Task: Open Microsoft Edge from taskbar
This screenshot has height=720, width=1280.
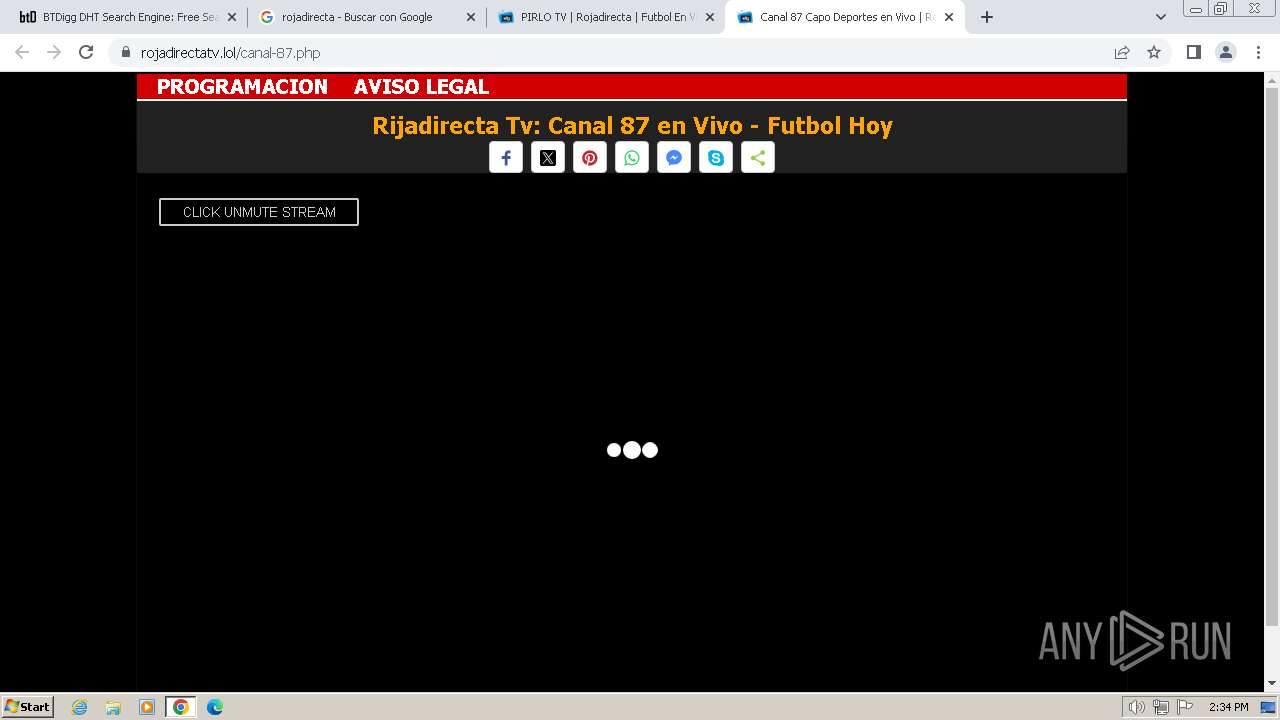Action: pos(215,707)
